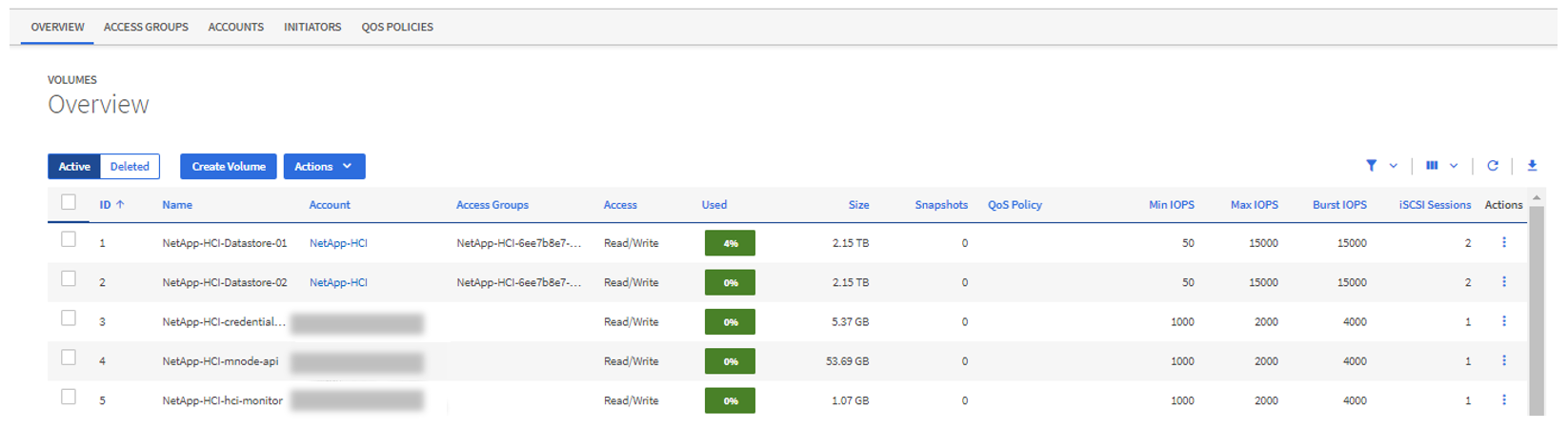This screenshot has height=430, width=1568.
Task: Click the Create Volume button
Action: pos(229,167)
